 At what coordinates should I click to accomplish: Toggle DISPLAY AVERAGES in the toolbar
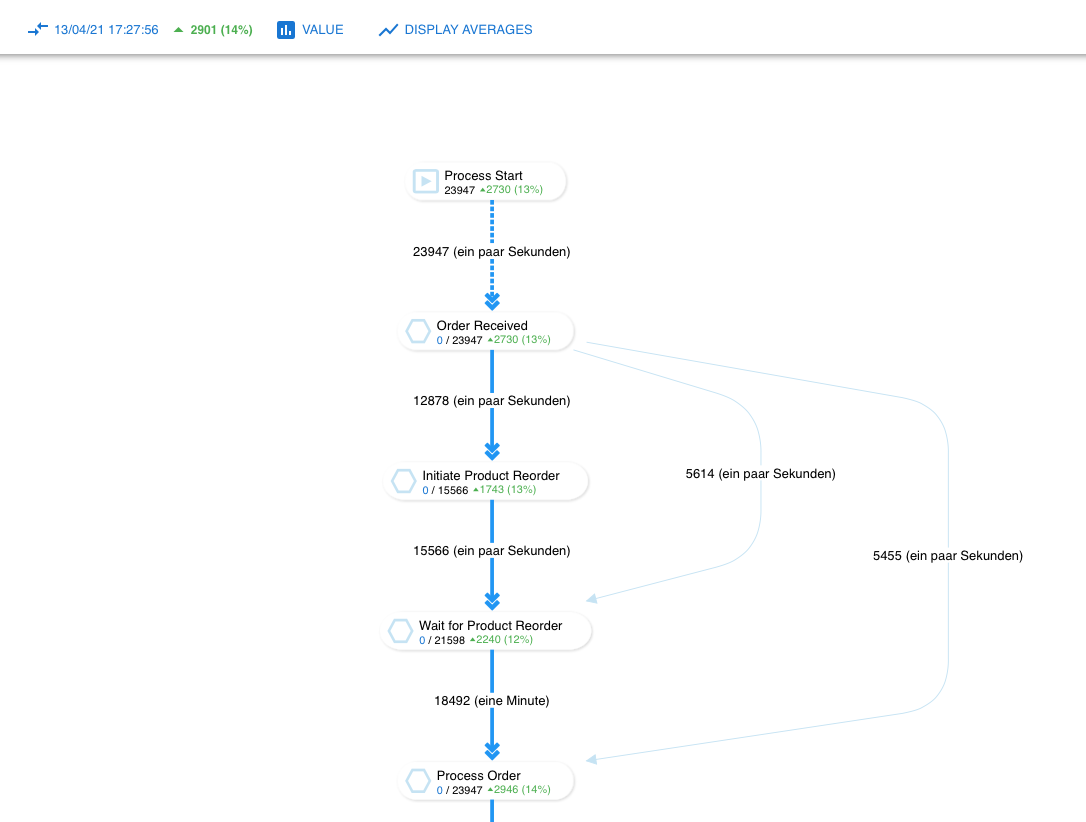[x=468, y=30]
